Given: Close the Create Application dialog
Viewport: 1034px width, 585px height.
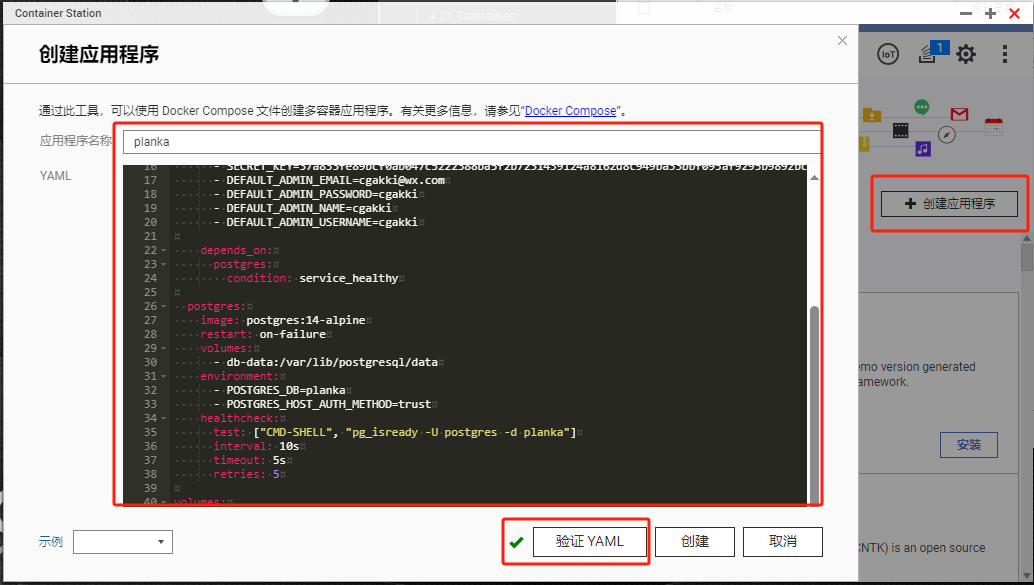Looking at the screenshot, I should tap(842, 41).
